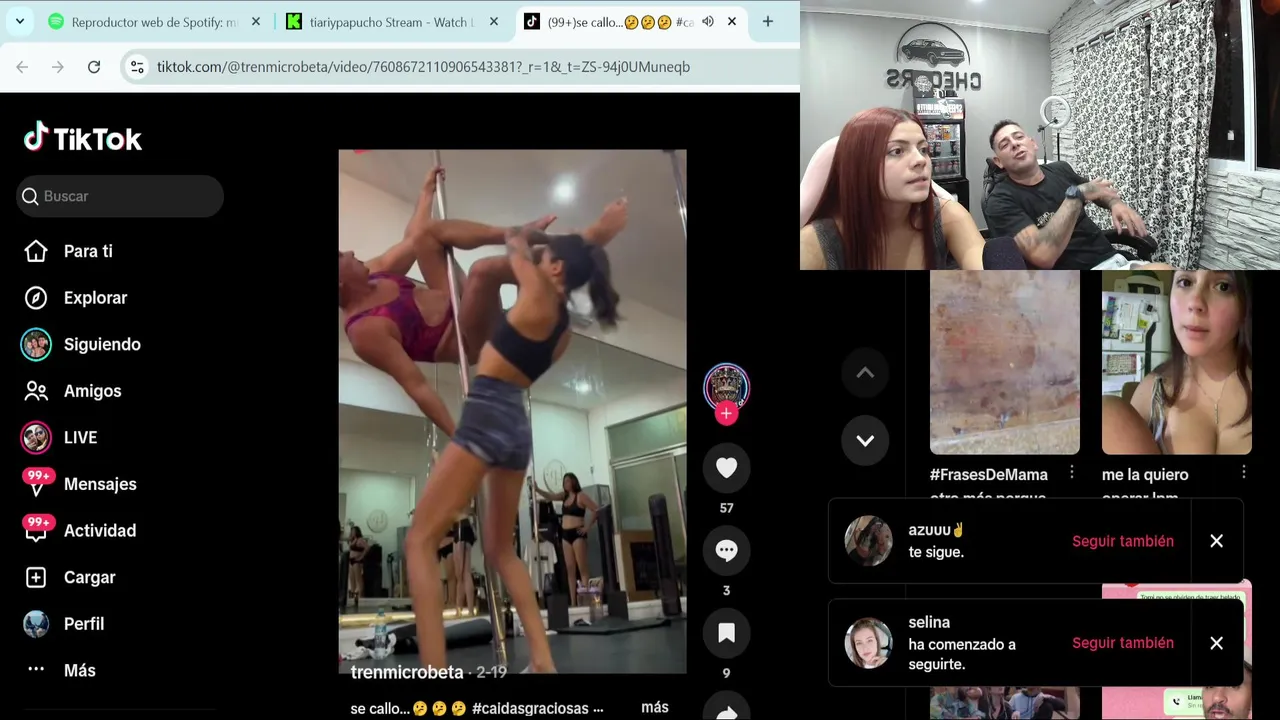Go to previous video with up chevron
This screenshot has height=720, width=1280.
(865, 373)
